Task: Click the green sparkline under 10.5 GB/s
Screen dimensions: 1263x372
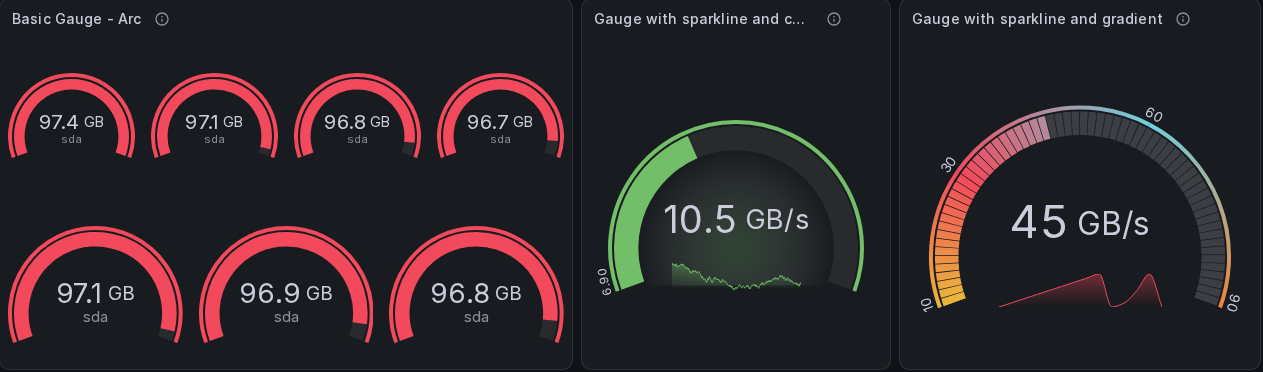Action: coord(737,275)
